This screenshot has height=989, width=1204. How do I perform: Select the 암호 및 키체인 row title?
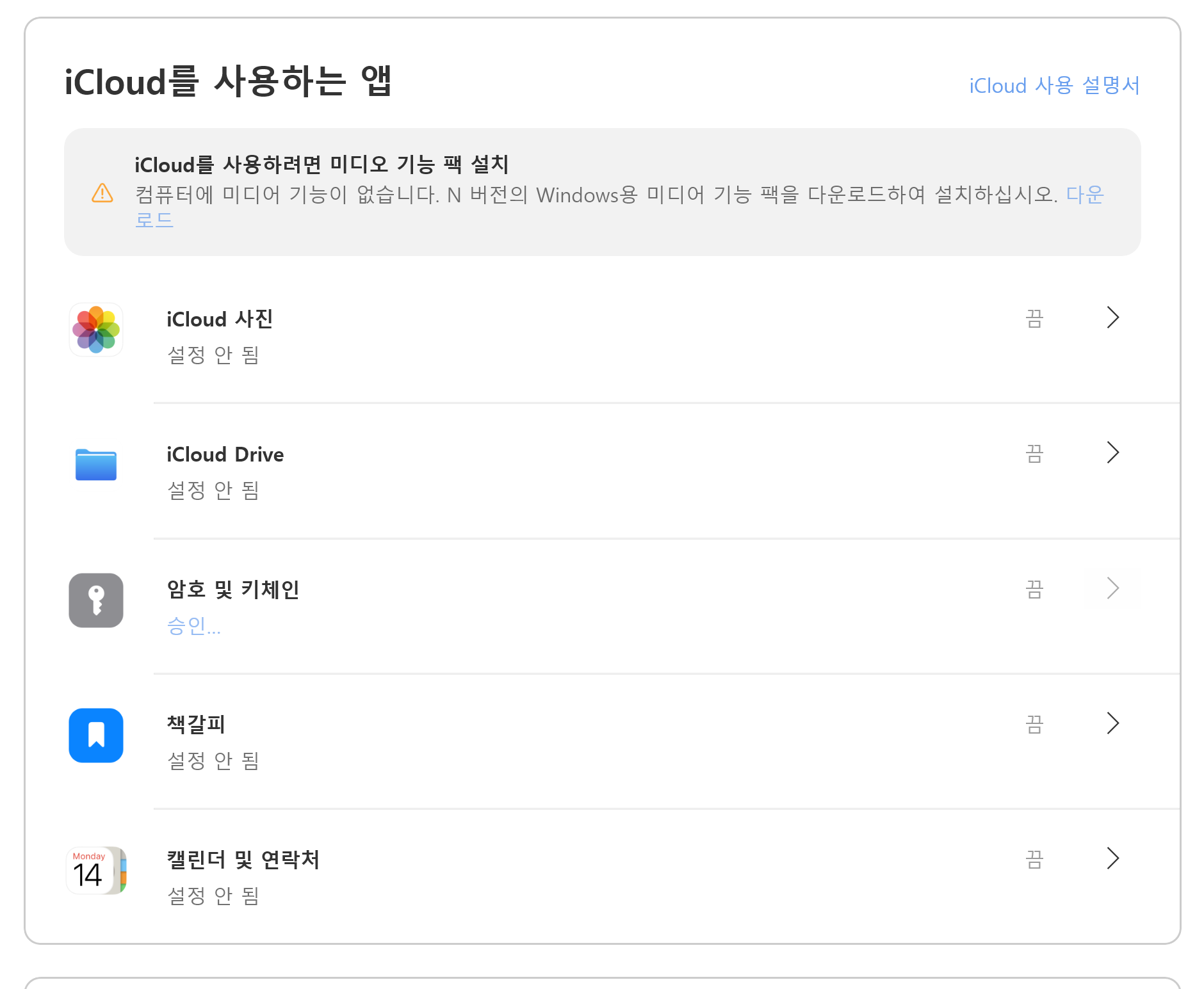(x=233, y=590)
